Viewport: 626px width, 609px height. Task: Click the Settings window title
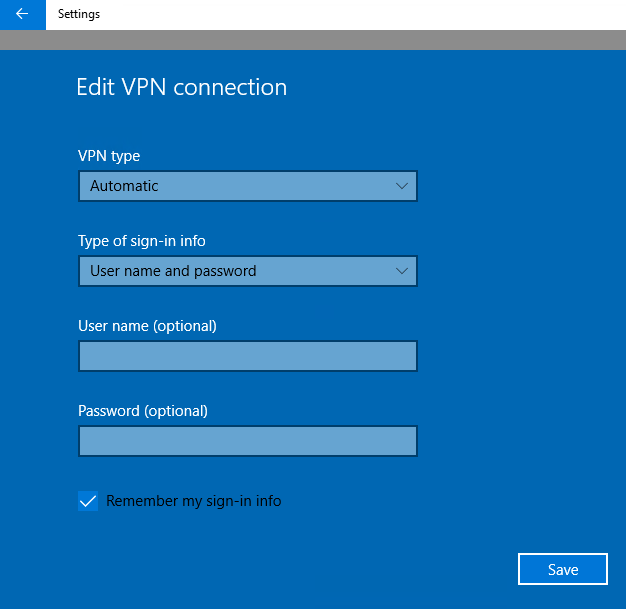click(x=79, y=14)
